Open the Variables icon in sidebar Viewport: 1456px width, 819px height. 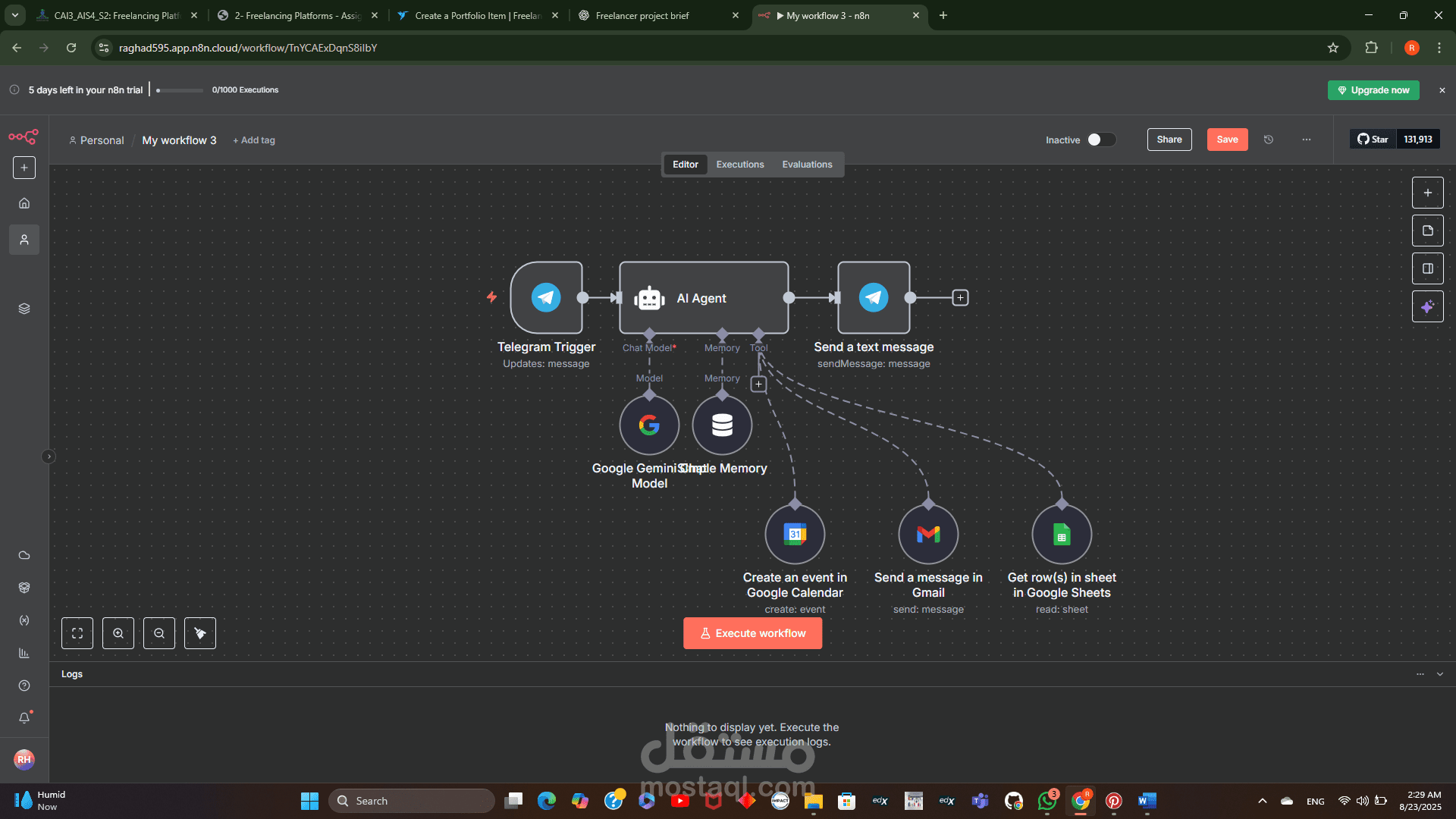[24, 620]
